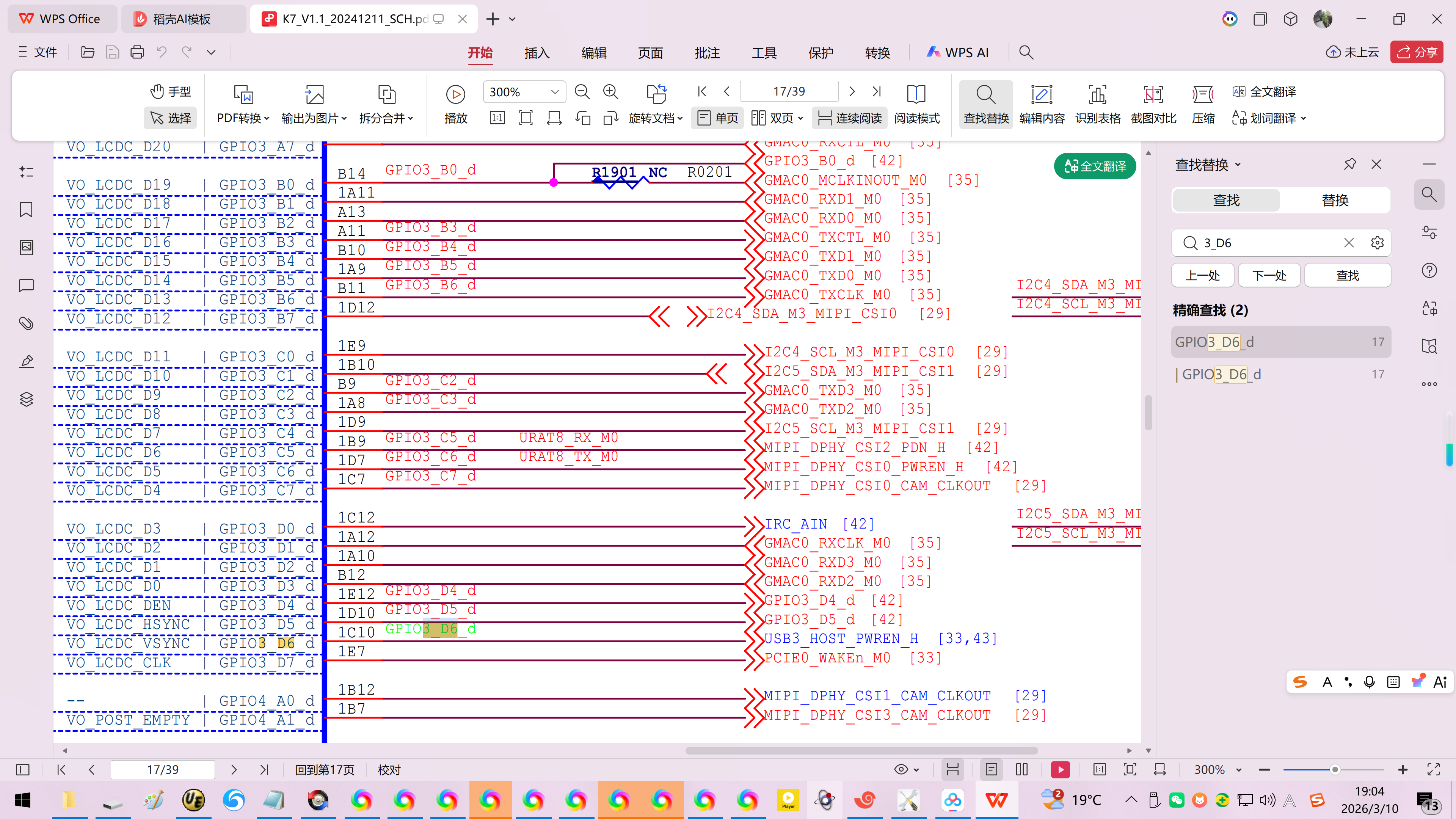Click the search settings gear icon
Screen dimensions: 1456x819
coord(1377,243)
